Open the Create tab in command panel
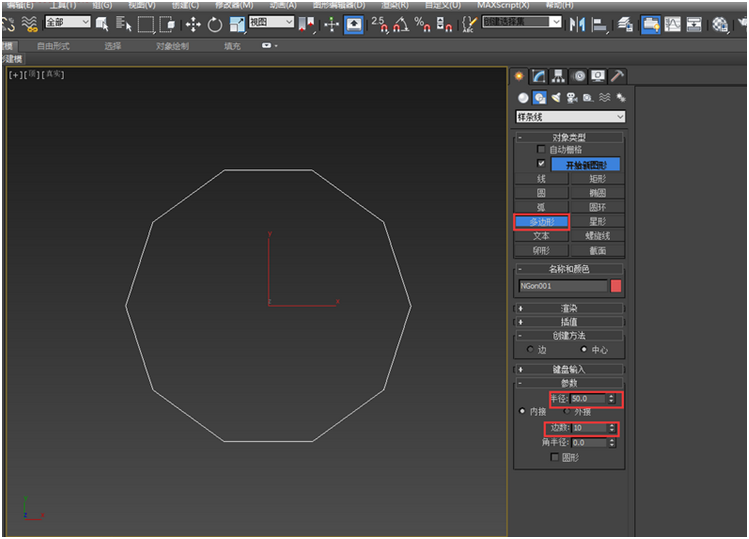 pyautogui.click(x=520, y=76)
